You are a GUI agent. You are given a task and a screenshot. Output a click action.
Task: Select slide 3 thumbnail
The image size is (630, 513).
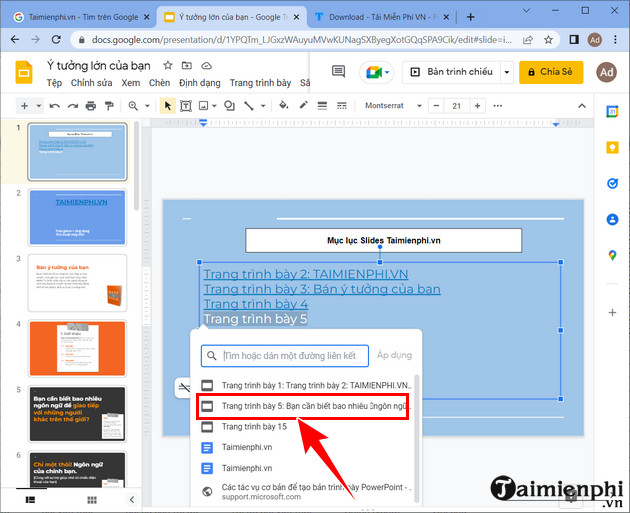(x=77, y=283)
